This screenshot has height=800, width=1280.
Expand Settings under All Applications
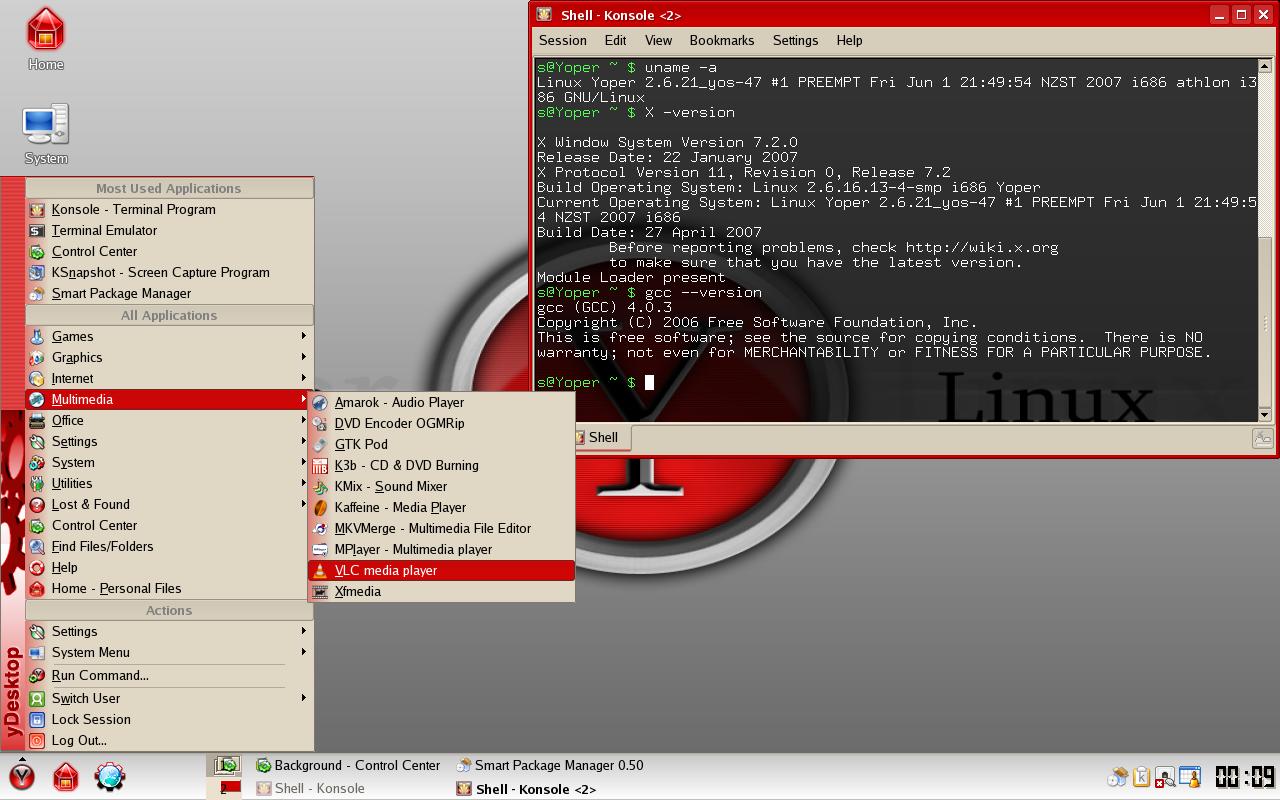click(x=169, y=441)
